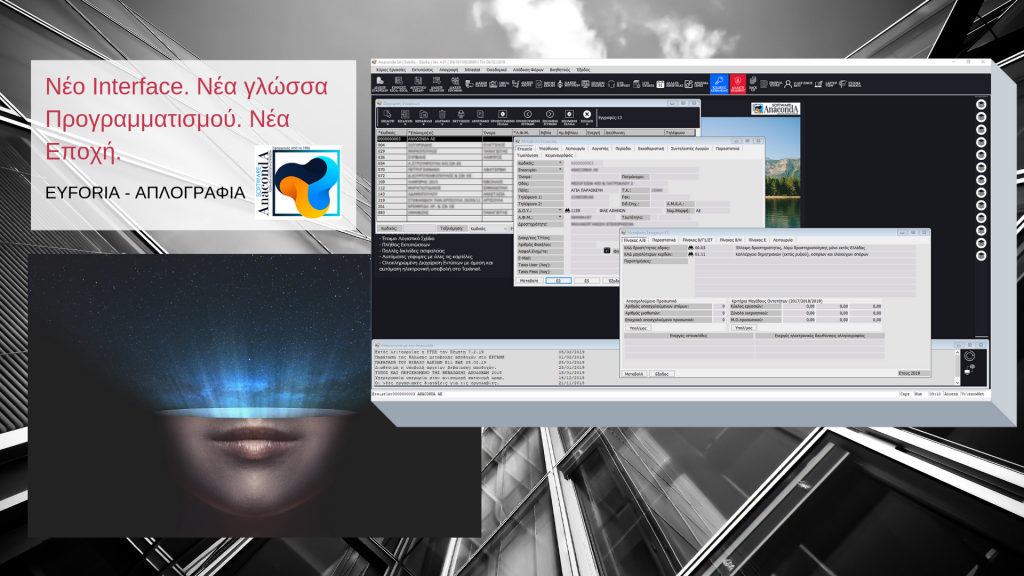Viewport: 1024px width, 576px height.
Task: Click binoculars beside ΚΑΔ μεγαλύτερων κερδών
Action: coord(691,254)
